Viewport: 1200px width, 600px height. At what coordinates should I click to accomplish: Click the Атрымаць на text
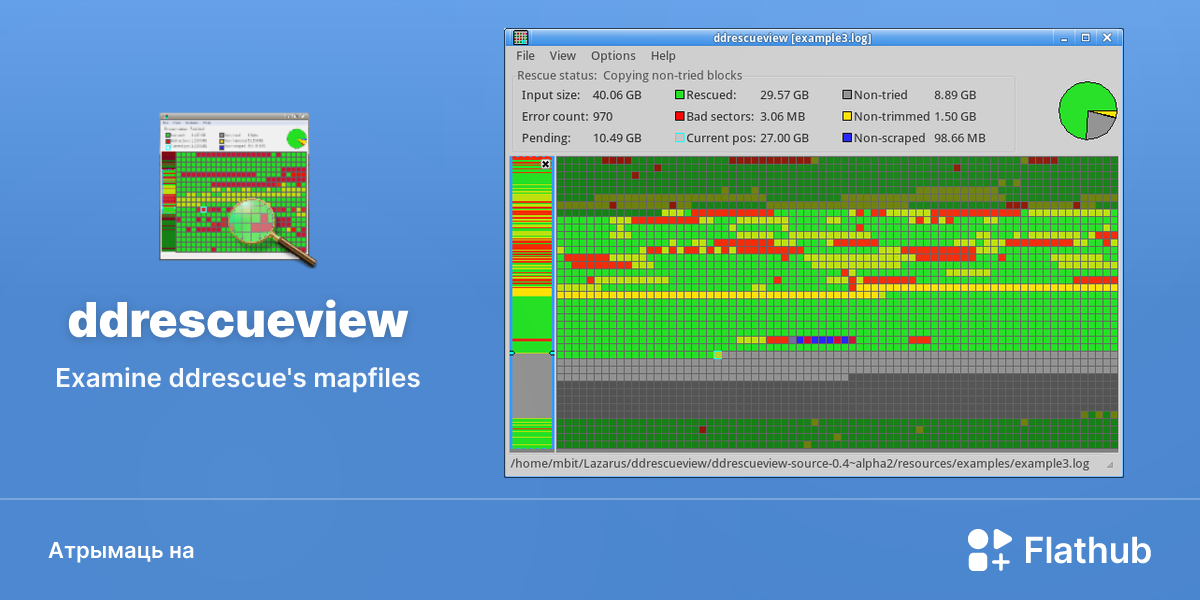[x=121, y=551]
